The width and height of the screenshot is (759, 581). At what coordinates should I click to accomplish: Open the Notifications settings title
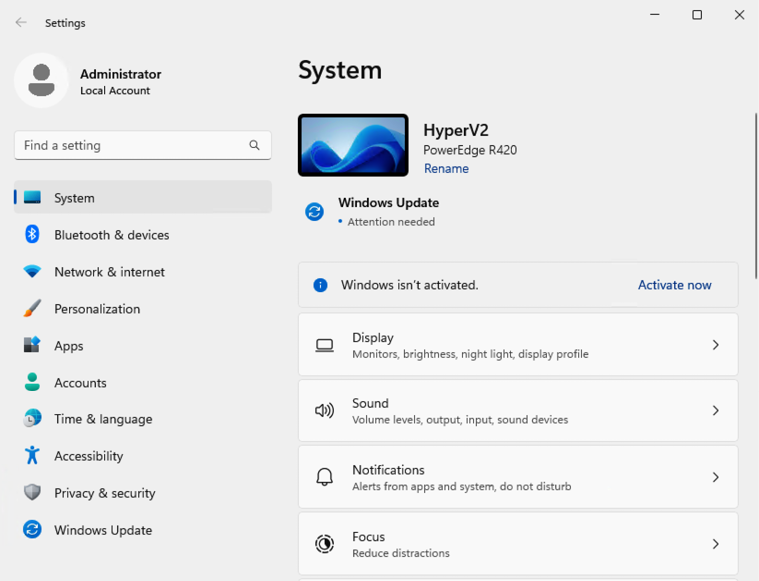coord(388,470)
